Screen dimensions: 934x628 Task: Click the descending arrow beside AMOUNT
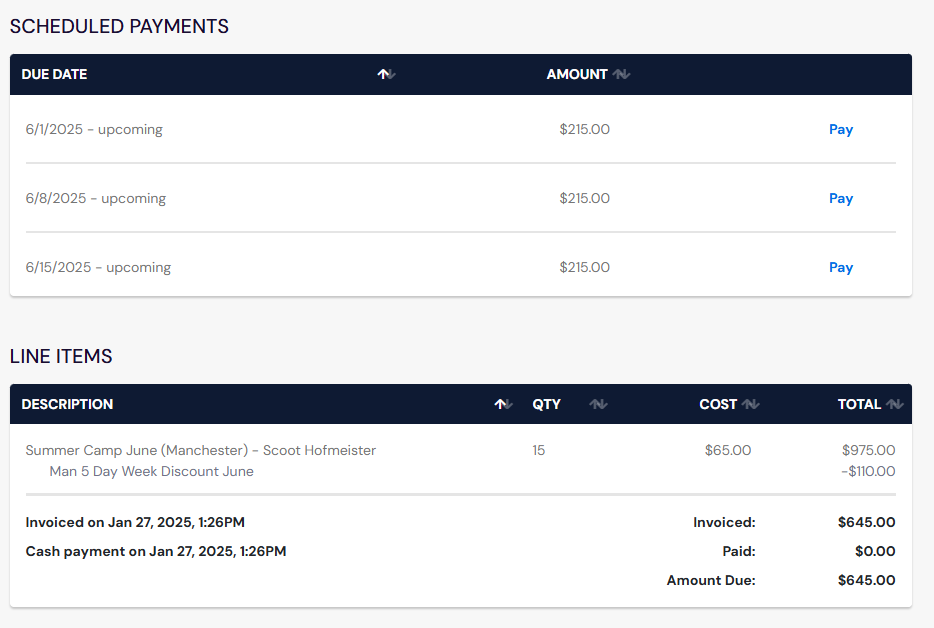(x=623, y=76)
